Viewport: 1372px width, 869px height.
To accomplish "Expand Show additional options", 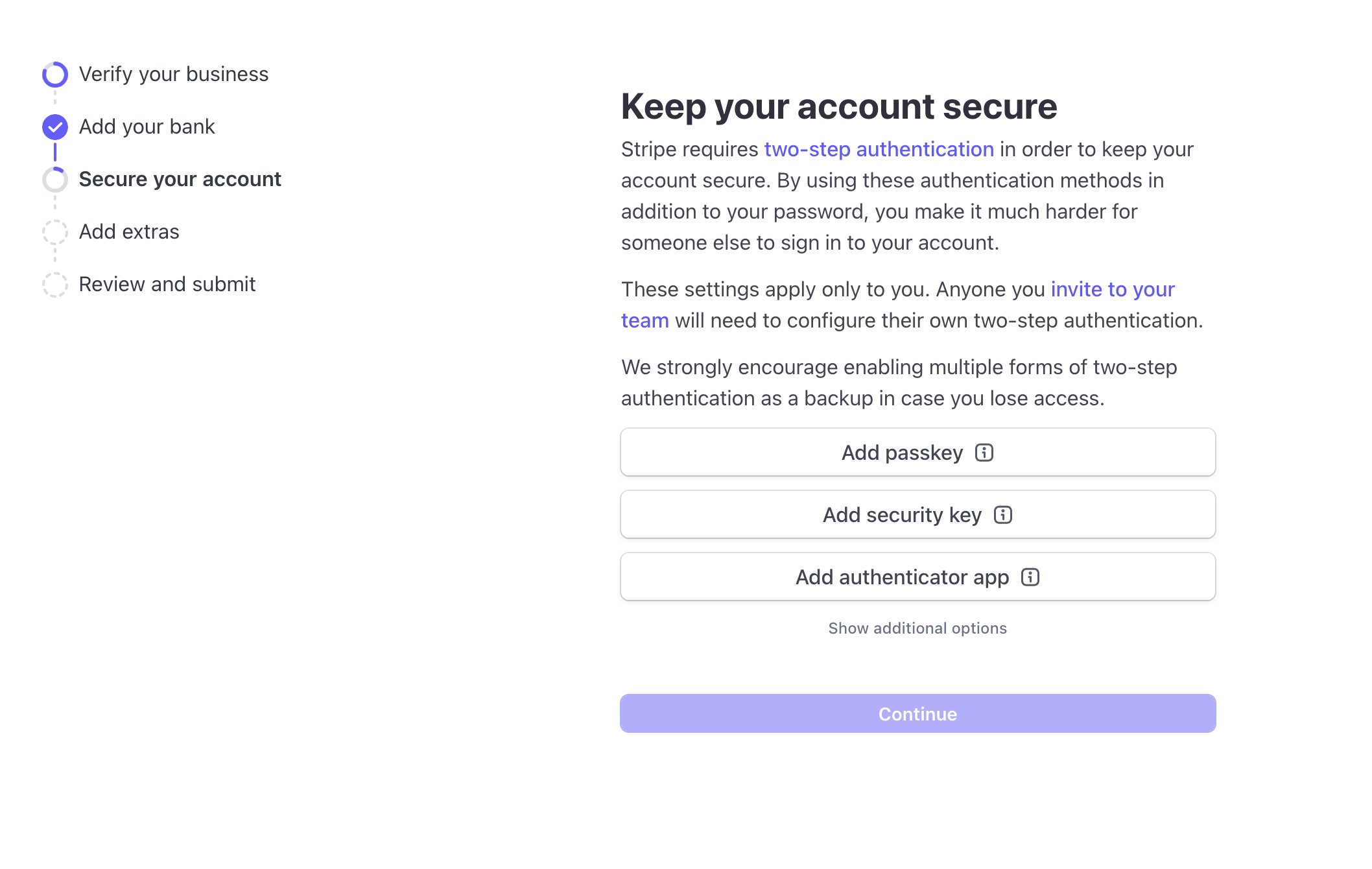I will pyautogui.click(x=917, y=628).
